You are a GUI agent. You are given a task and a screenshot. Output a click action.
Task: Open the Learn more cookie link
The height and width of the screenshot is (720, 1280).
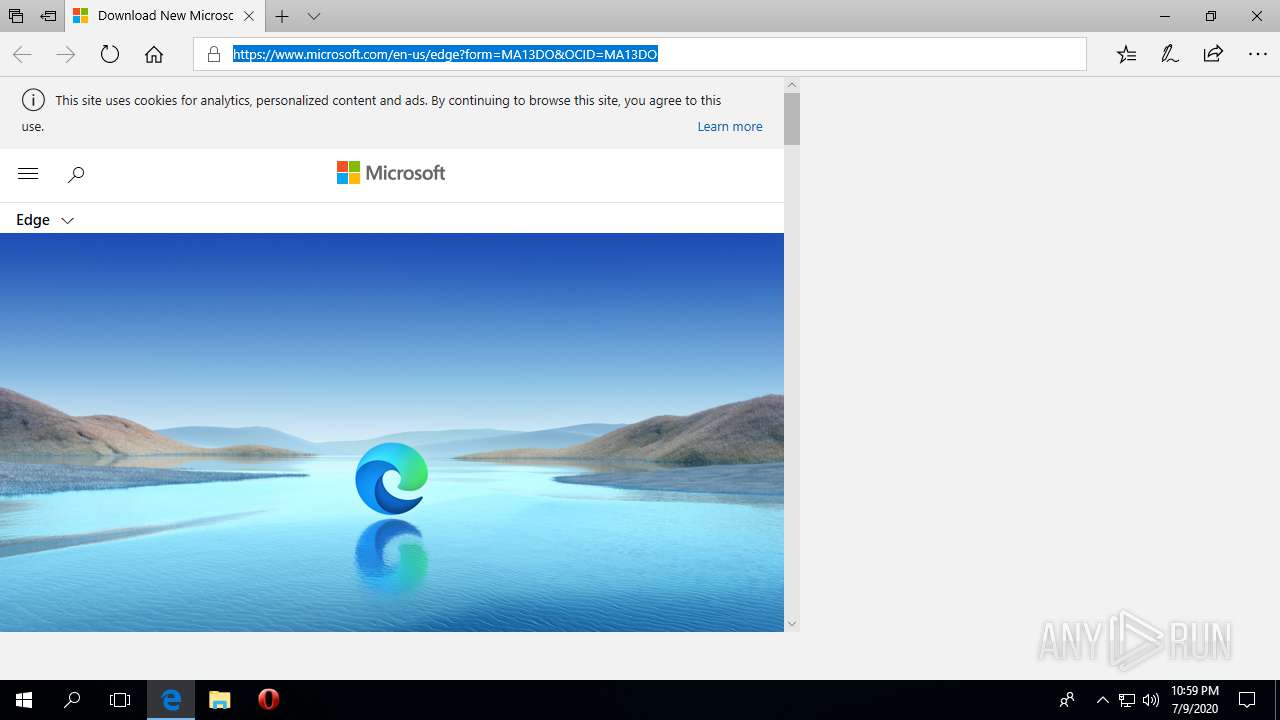click(x=730, y=127)
